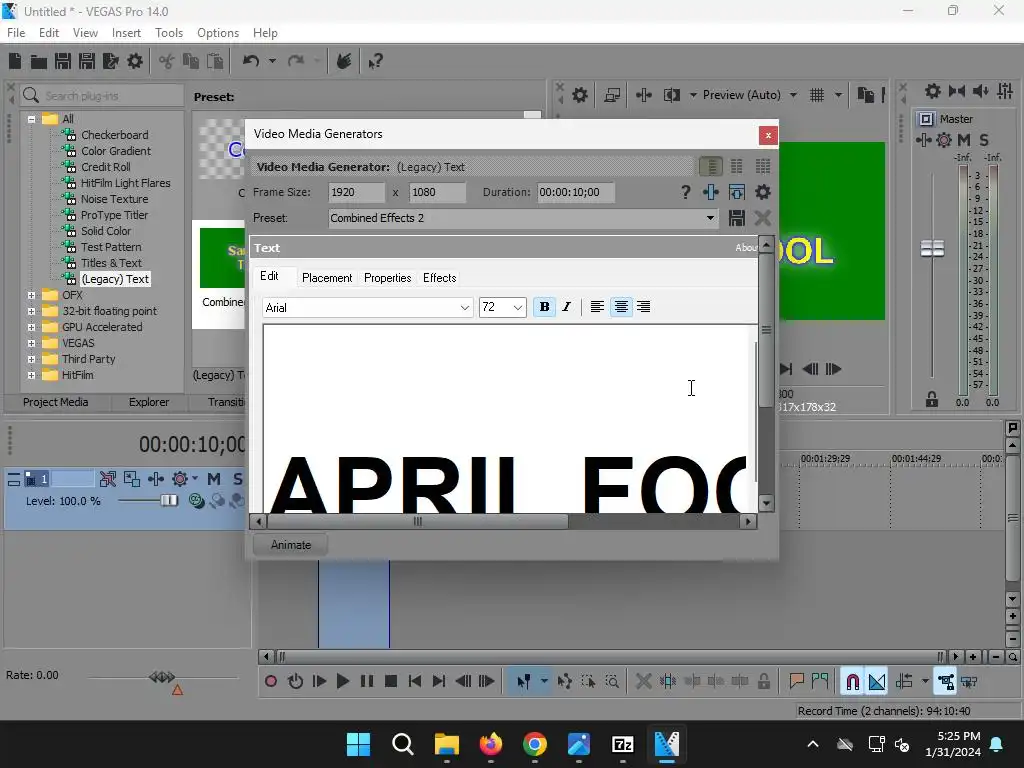Save the Combined Effects 2 preset
The height and width of the screenshot is (768, 1024).
(x=737, y=218)
